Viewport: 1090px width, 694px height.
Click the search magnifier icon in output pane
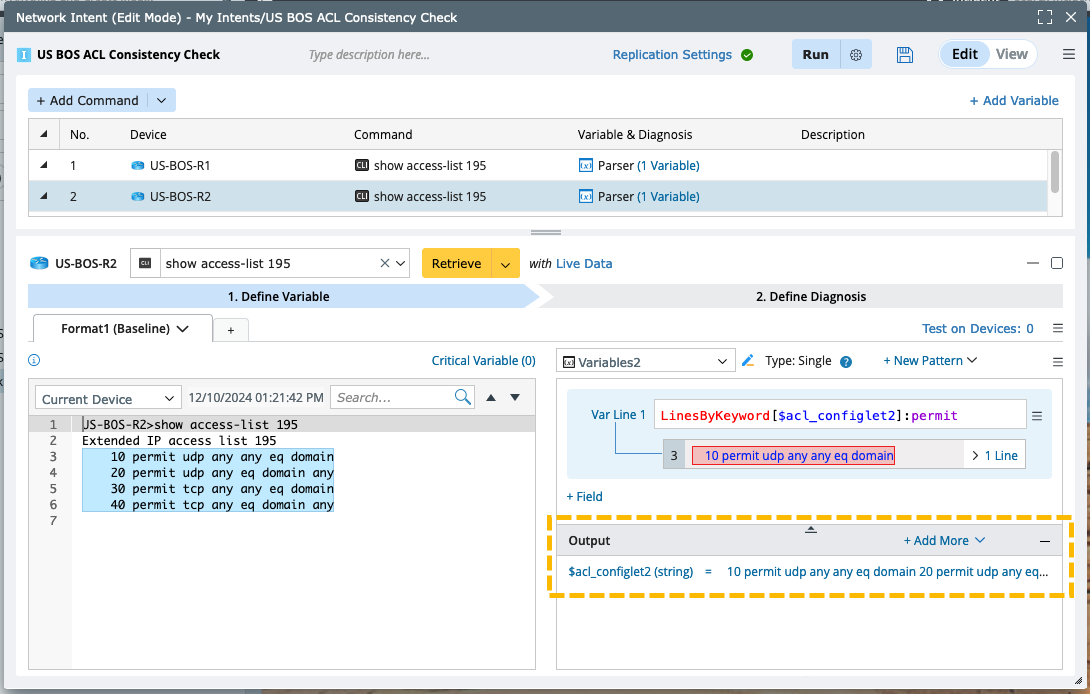(x=462, y=397)
